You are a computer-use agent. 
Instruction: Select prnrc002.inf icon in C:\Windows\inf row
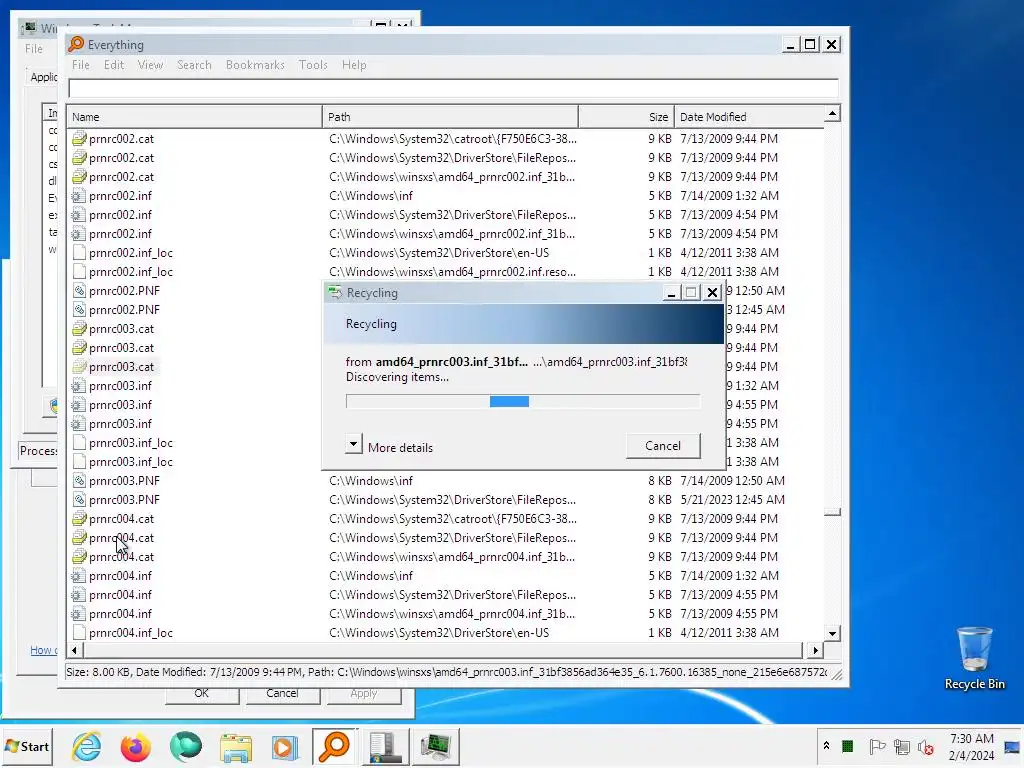pos(79,195)
